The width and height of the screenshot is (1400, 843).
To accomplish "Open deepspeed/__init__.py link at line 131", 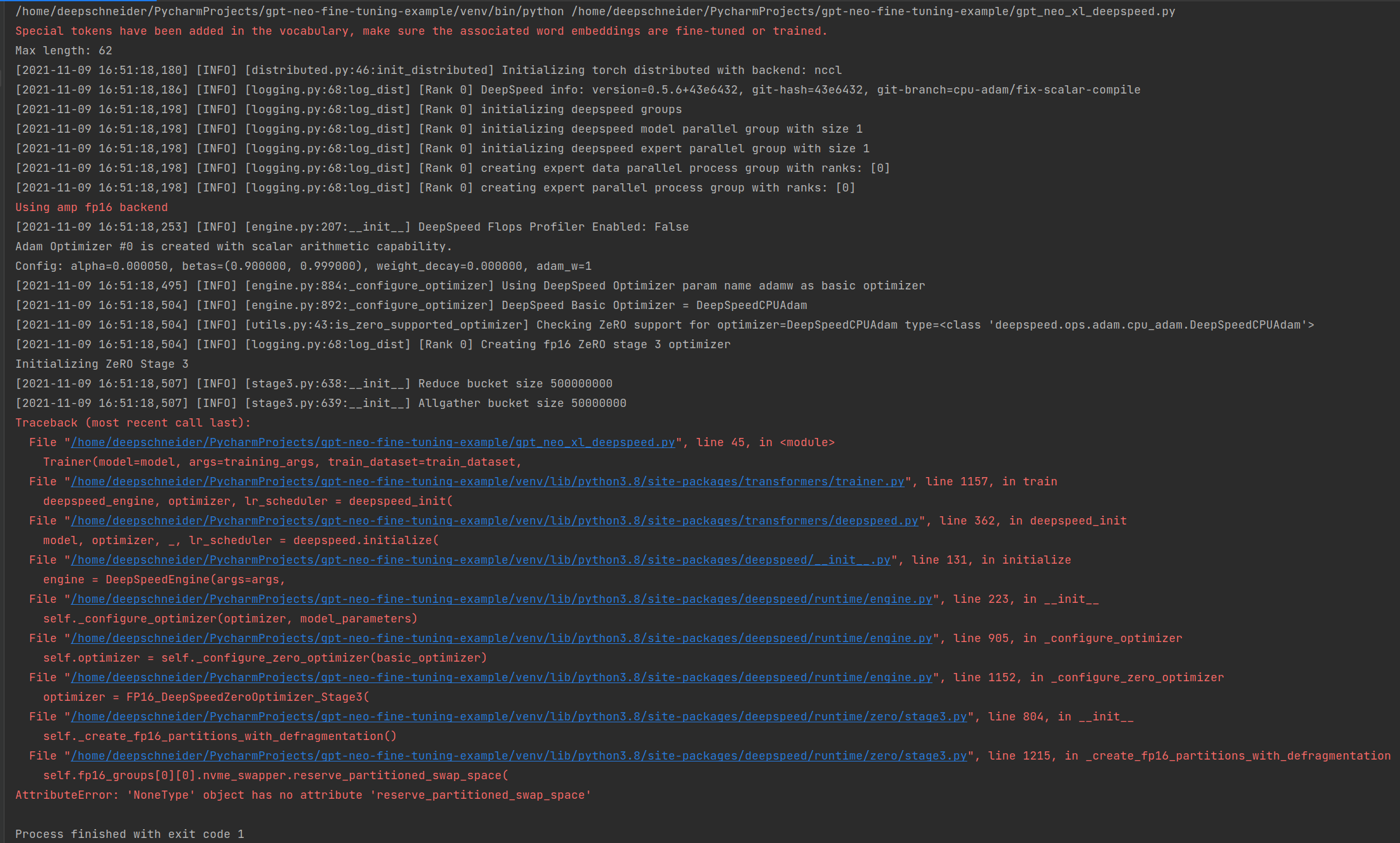I will [480, 560].
